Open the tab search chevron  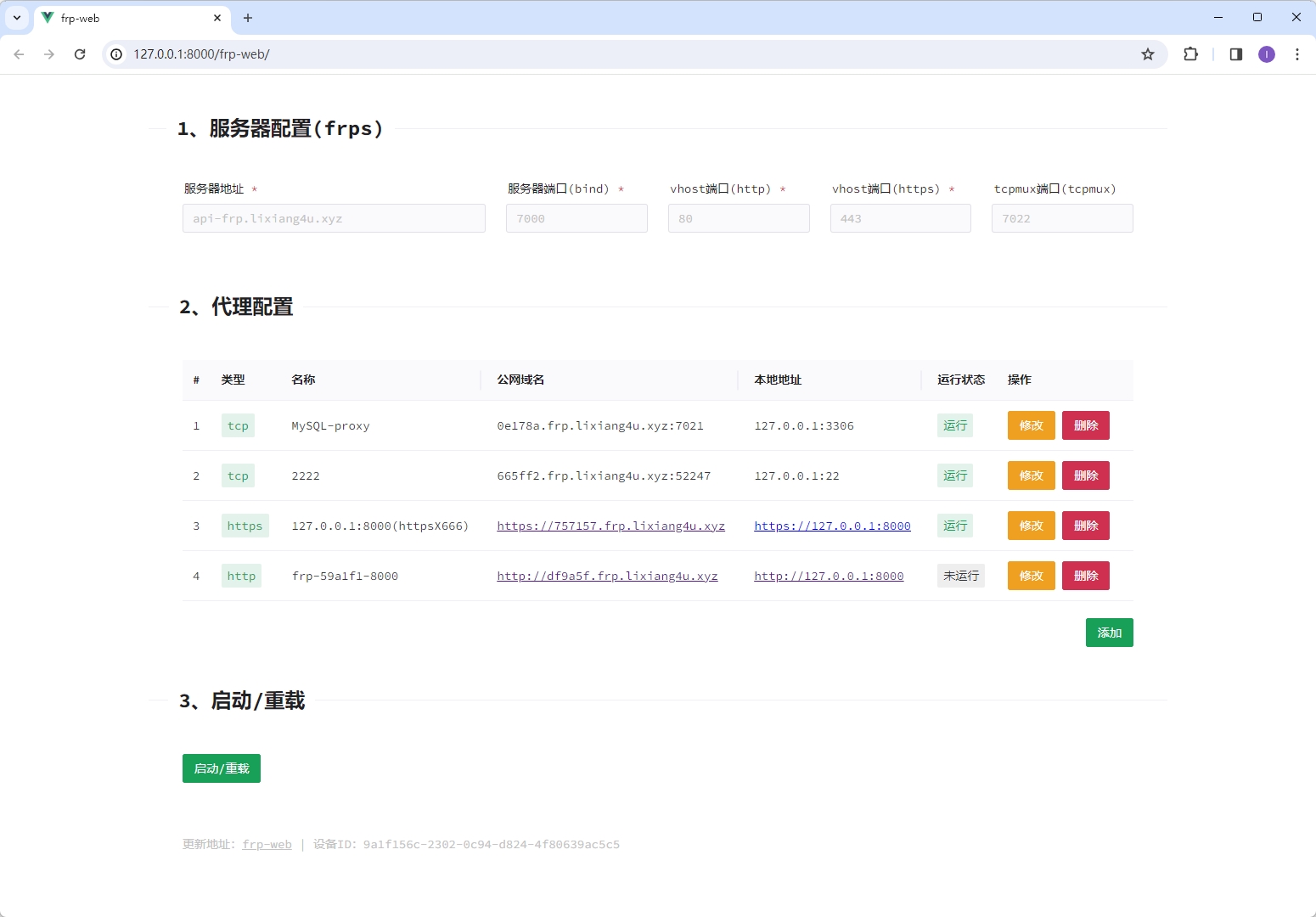pos(16,18)
